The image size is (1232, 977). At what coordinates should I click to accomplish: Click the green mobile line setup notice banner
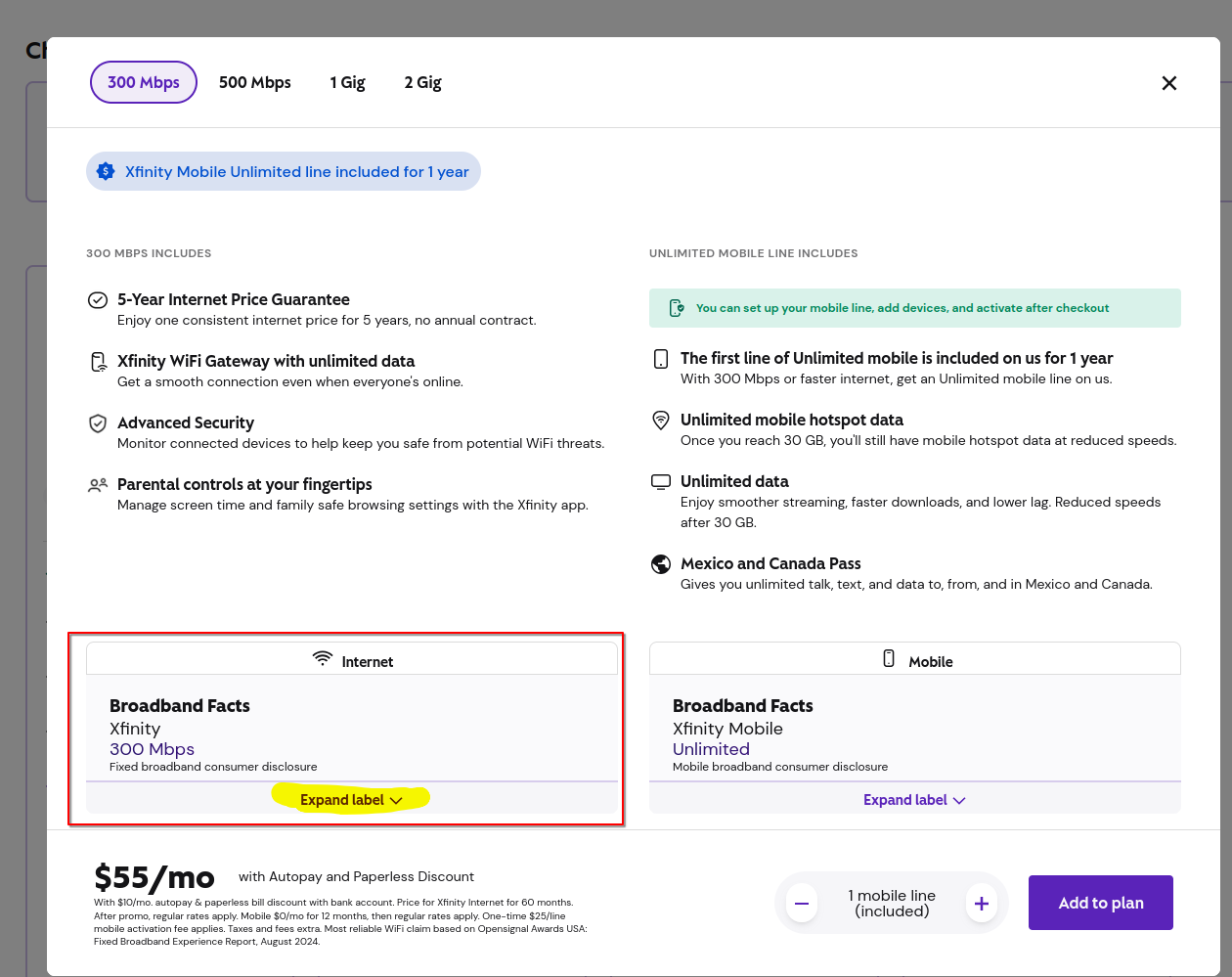pyautogui.click(x=915, y=308)
